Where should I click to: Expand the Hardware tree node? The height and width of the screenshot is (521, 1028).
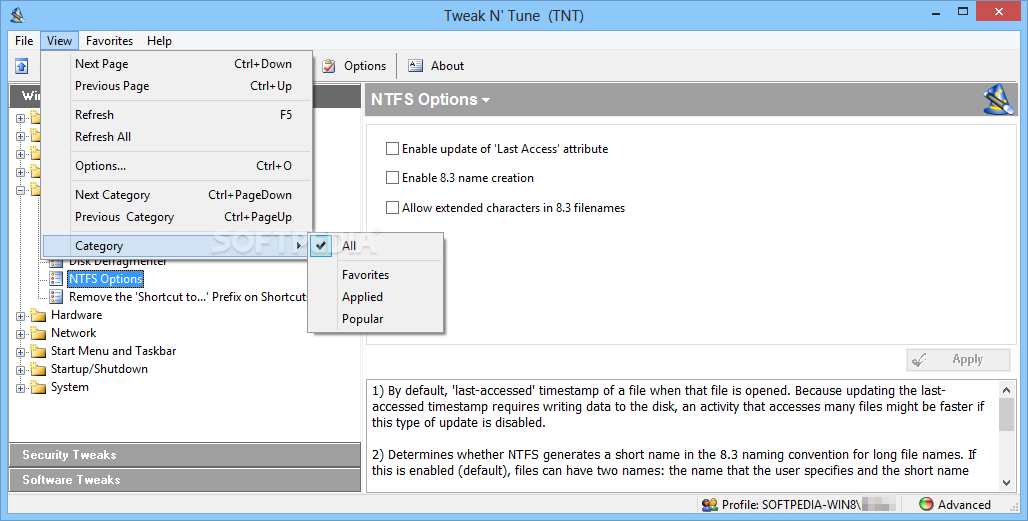tap(20, 316)
